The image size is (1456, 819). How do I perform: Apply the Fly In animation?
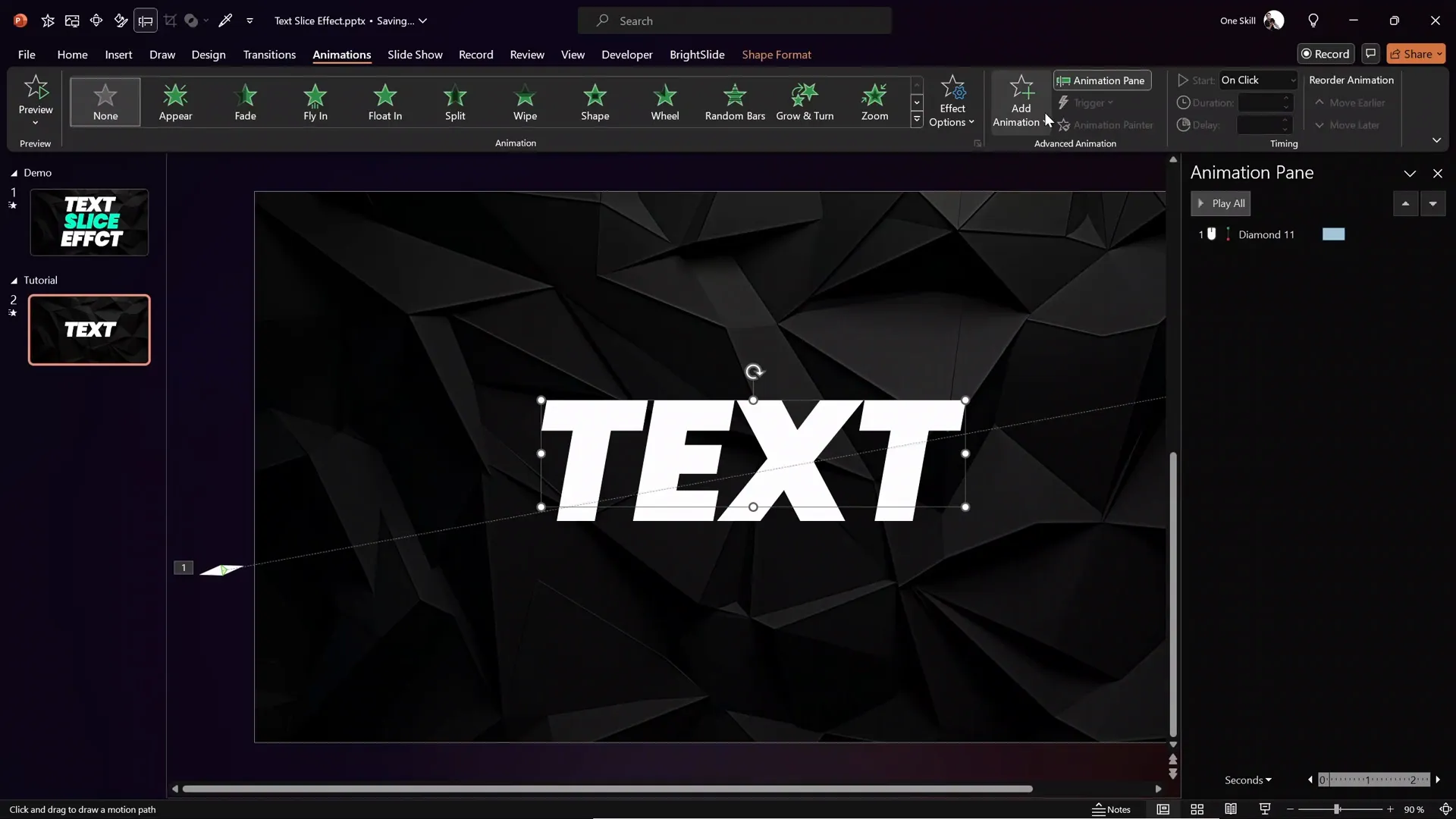coord(315,102)
